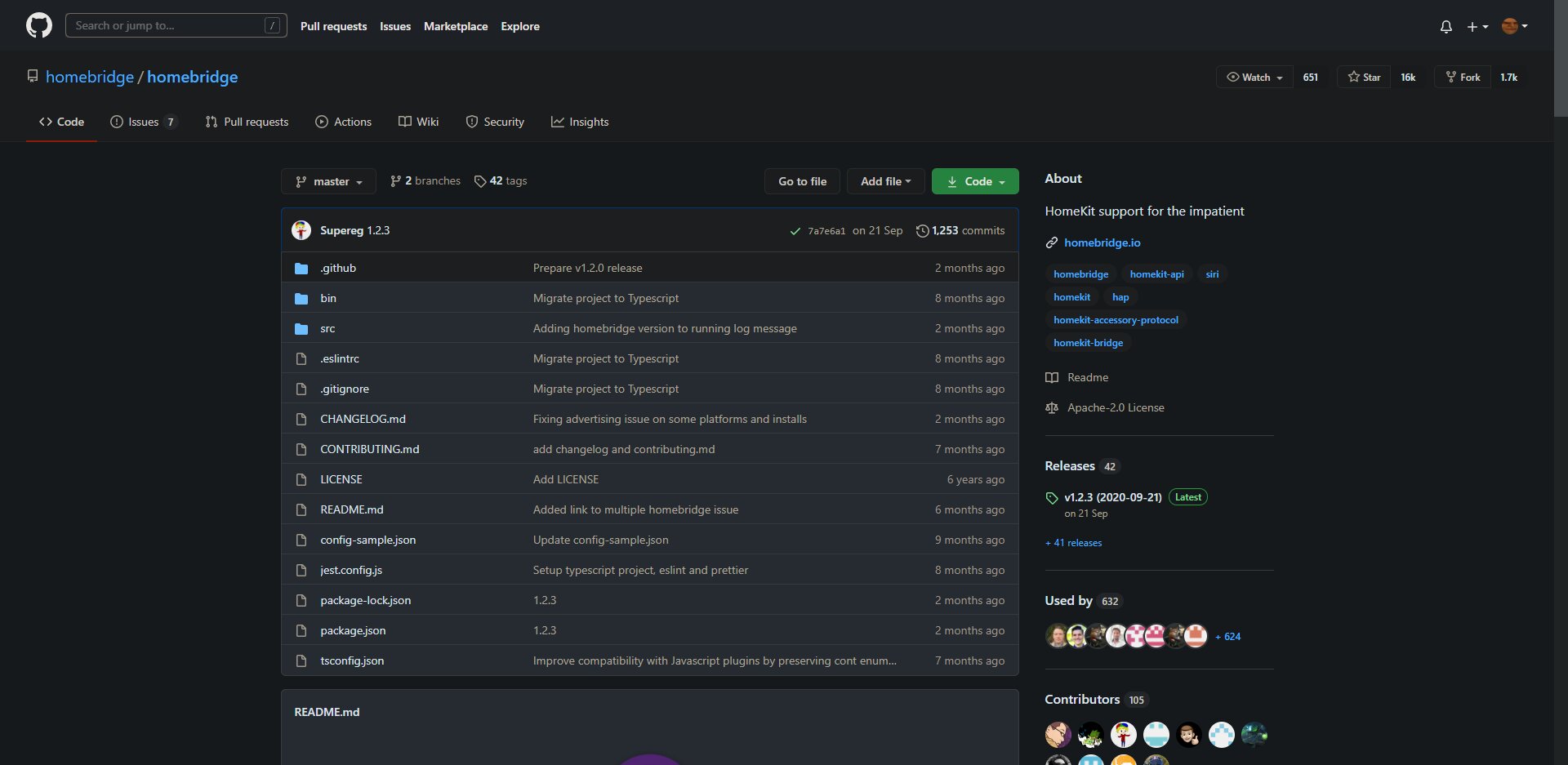Screen dimensions: 1568x765
Task: Switch to the Actions tab
Action: (x=343, y=122)
